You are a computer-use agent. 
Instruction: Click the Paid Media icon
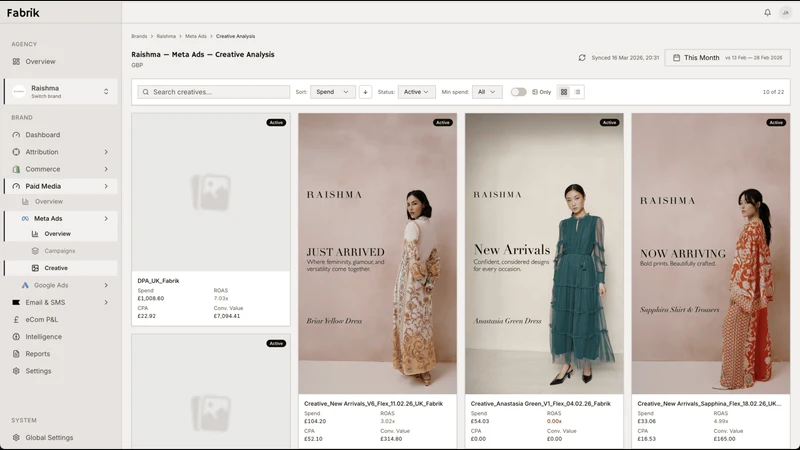point(16,186)
